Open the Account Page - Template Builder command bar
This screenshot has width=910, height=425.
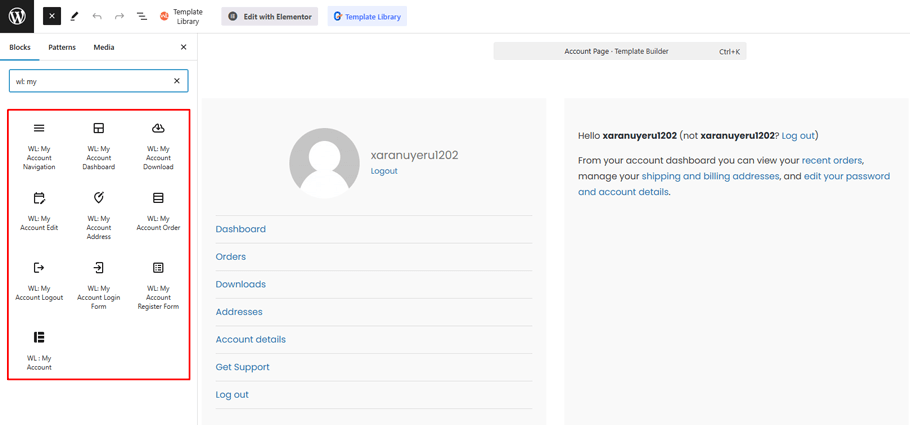click(x=620, y=51)
